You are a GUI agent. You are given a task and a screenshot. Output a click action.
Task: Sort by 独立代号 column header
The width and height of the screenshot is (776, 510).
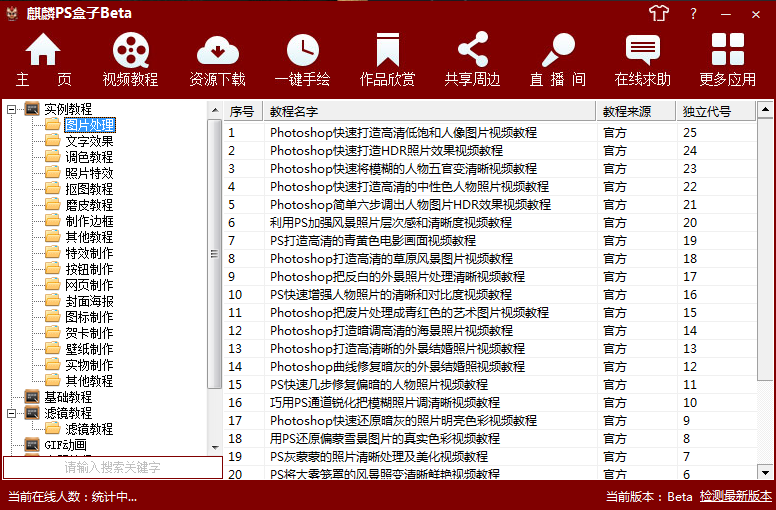(x=716, y=111)
